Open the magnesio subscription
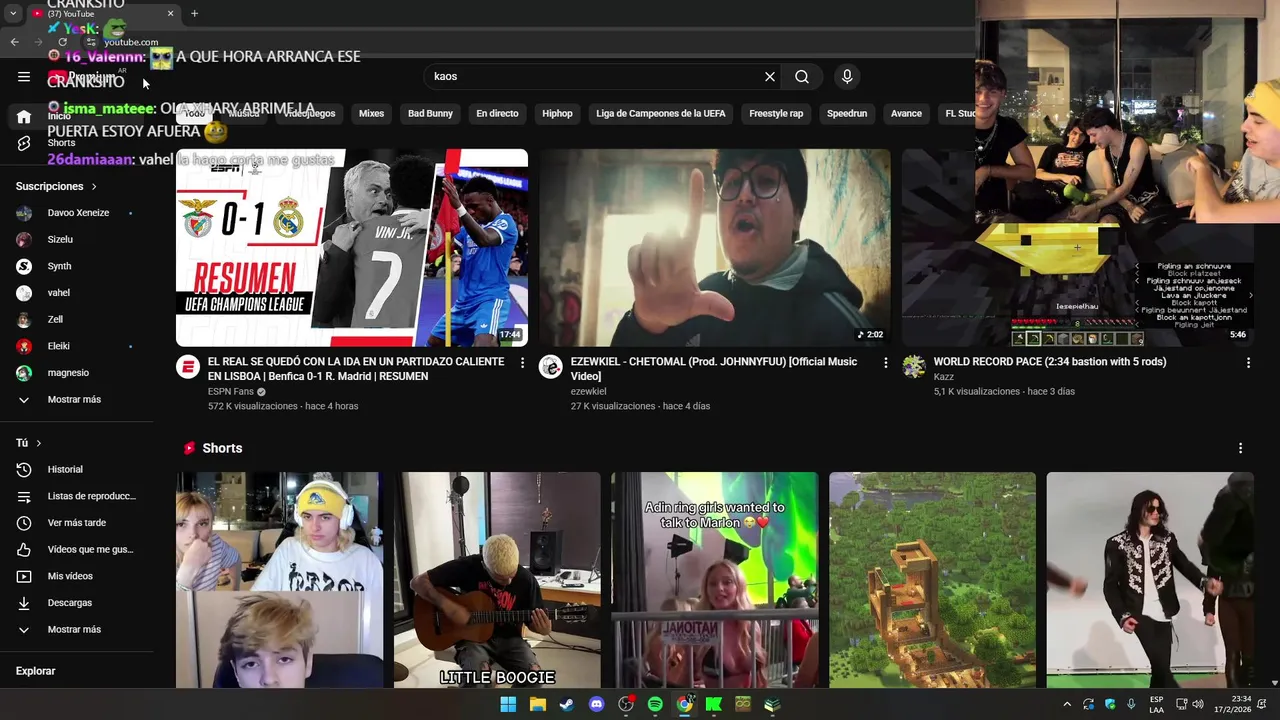The width and height of the screenshot is (1280, 720). (x=76, y=373)
